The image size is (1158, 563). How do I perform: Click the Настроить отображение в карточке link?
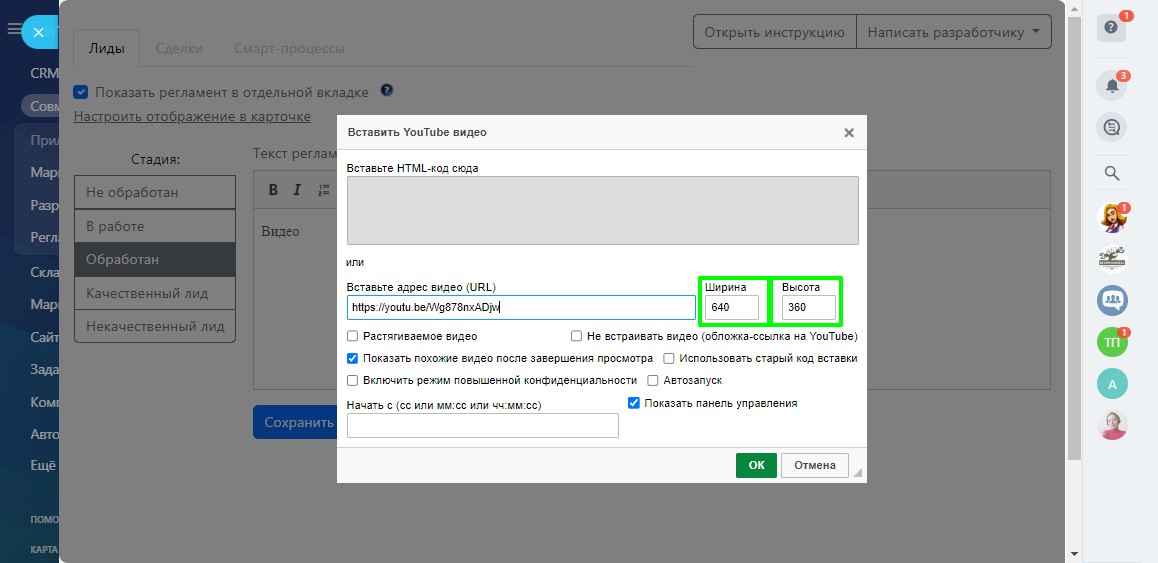pos(192,116)
